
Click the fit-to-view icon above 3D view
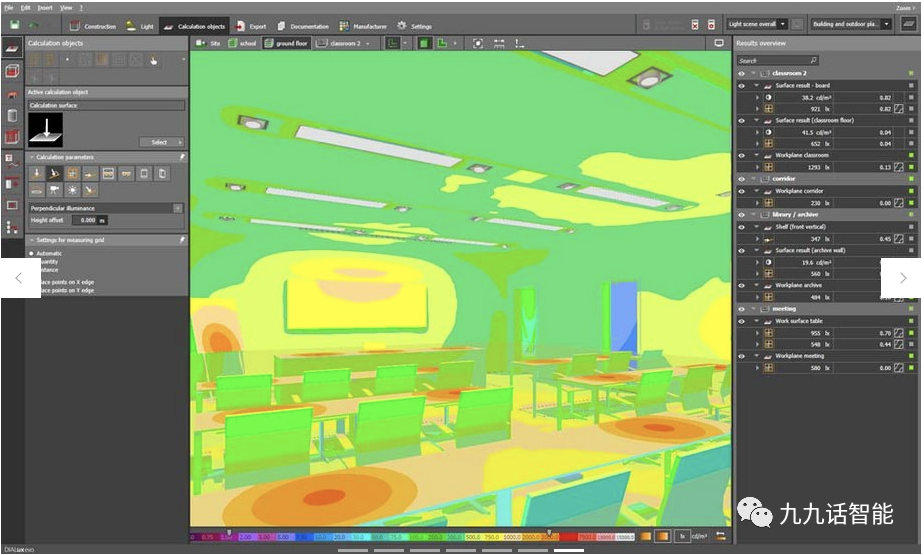tap(478, 44)
